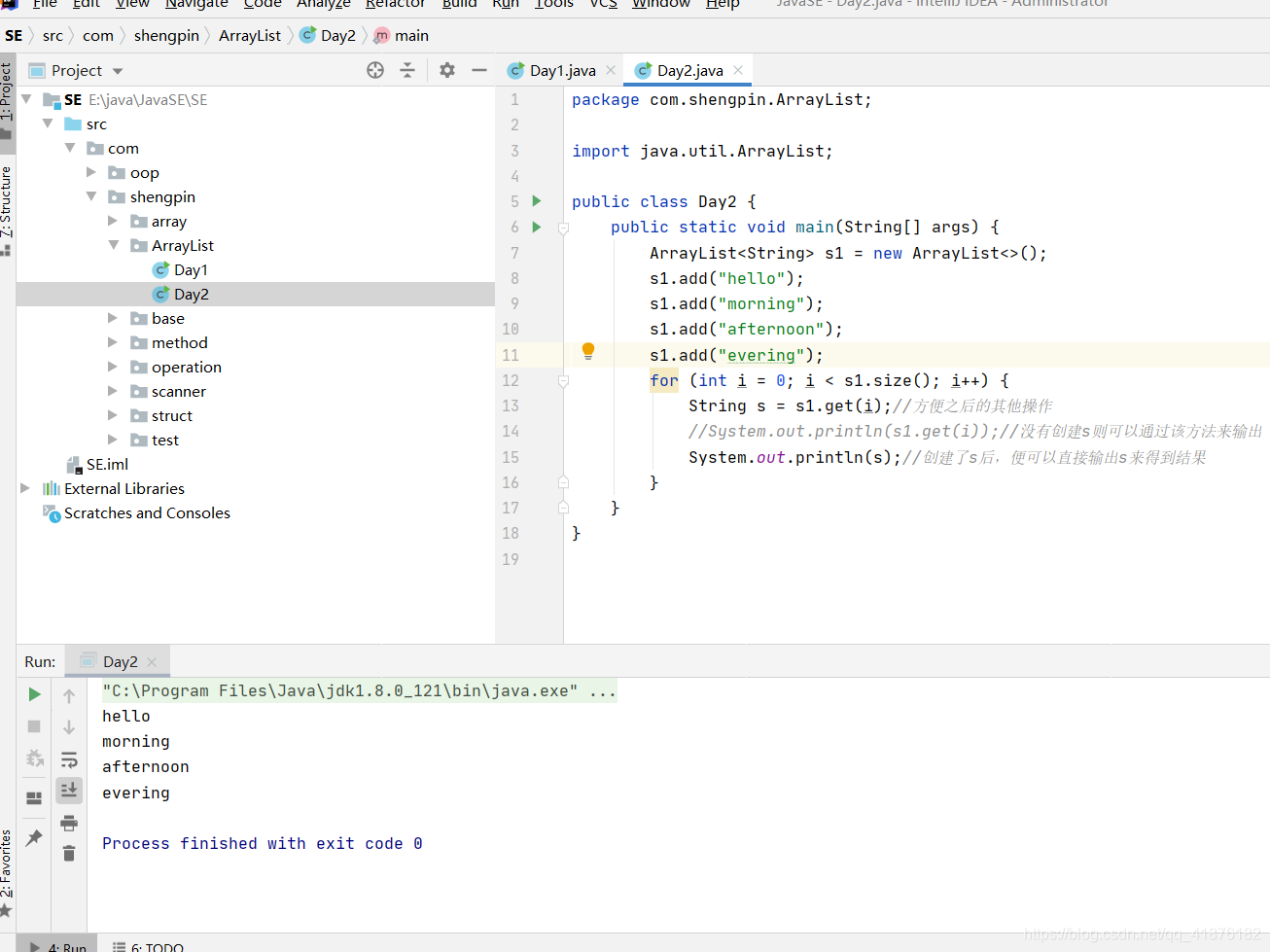The width and height of the screenshot is (1270, 952).
Task: Expand External Libraries node arrow
Action: [25, 488]
